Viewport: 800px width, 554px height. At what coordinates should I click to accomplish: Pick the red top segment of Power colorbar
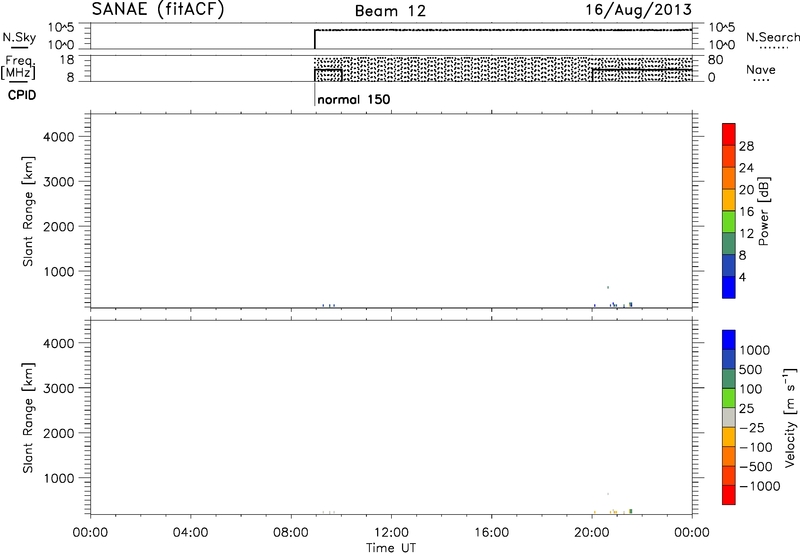[x=729, y=134]
